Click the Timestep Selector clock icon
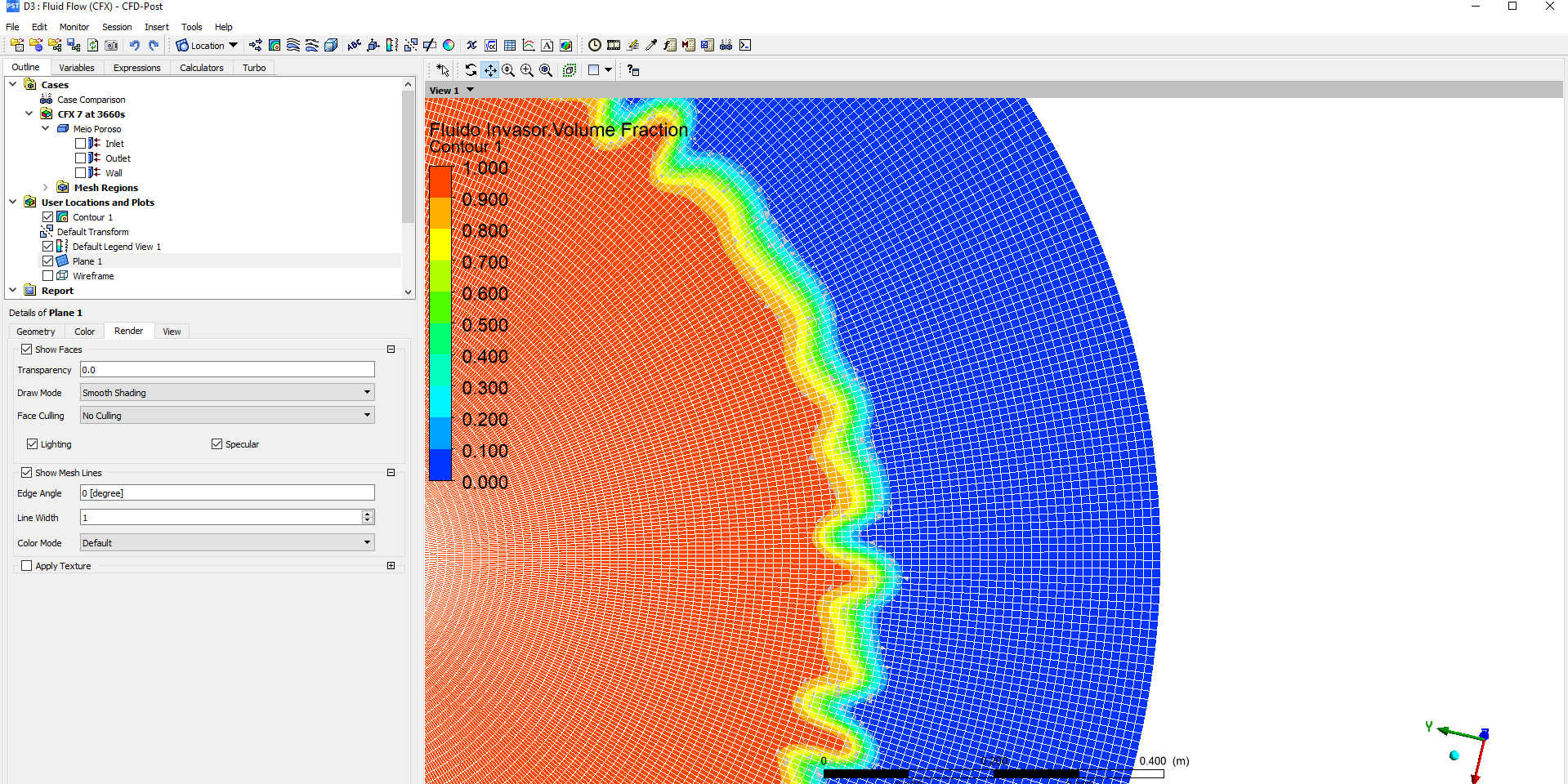The width and height of the screenshot is (1568, 784). pyautogui.click(x=595, y=46)
